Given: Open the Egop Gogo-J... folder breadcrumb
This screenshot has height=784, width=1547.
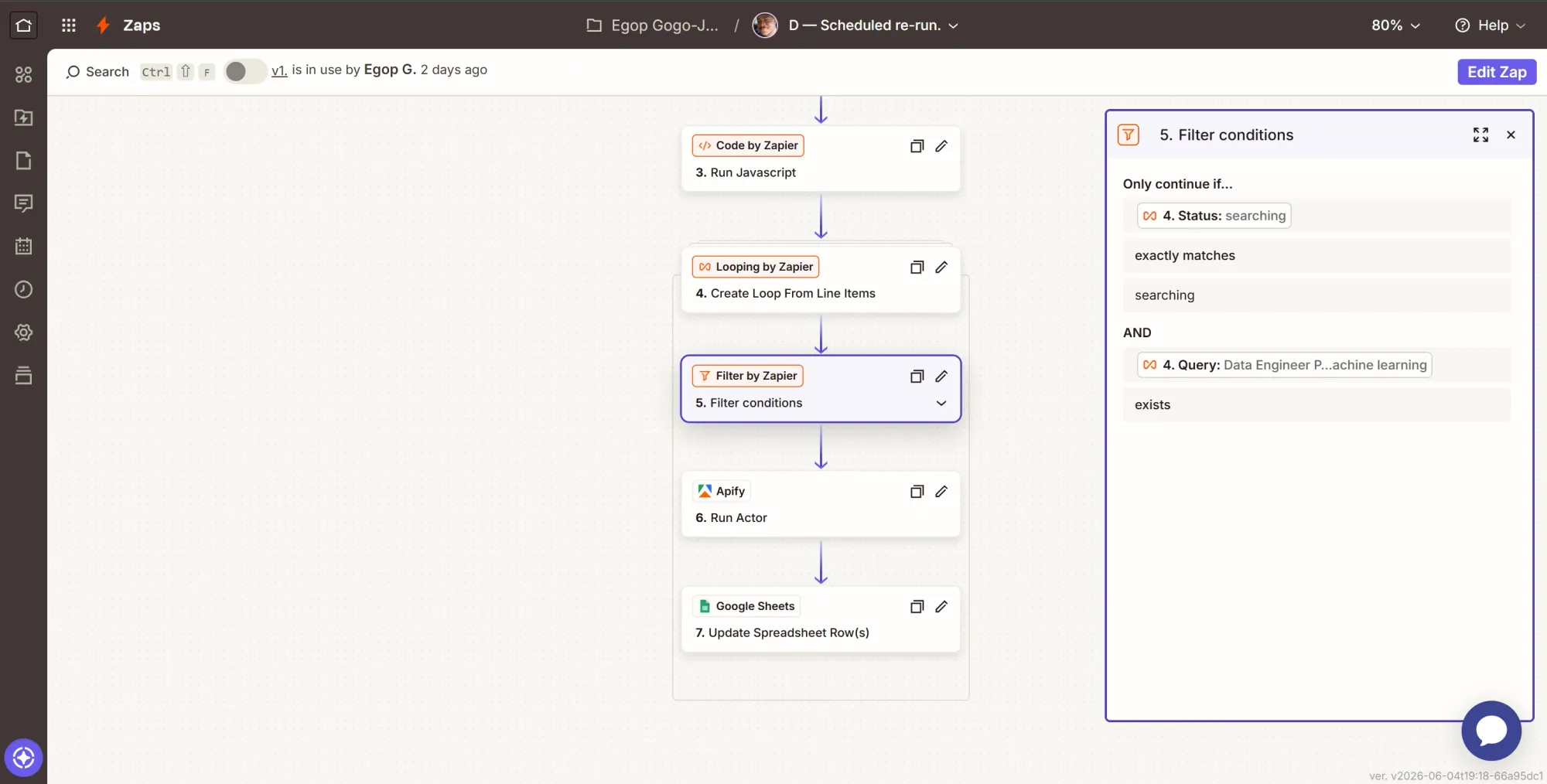Looking at the screenshot, I should (664, 26).
